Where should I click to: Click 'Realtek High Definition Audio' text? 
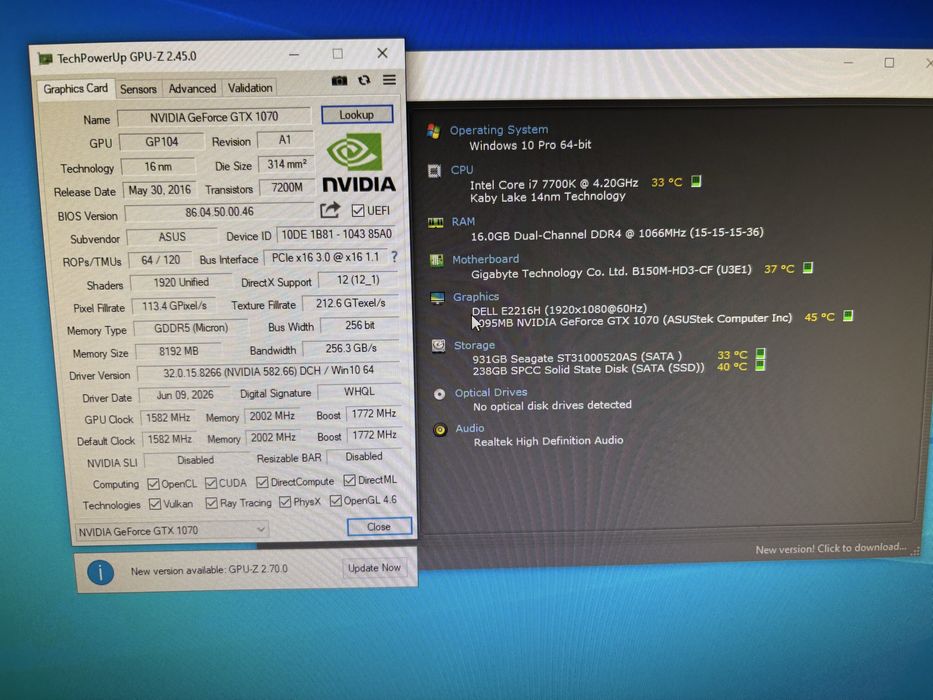tap(549, 440)
